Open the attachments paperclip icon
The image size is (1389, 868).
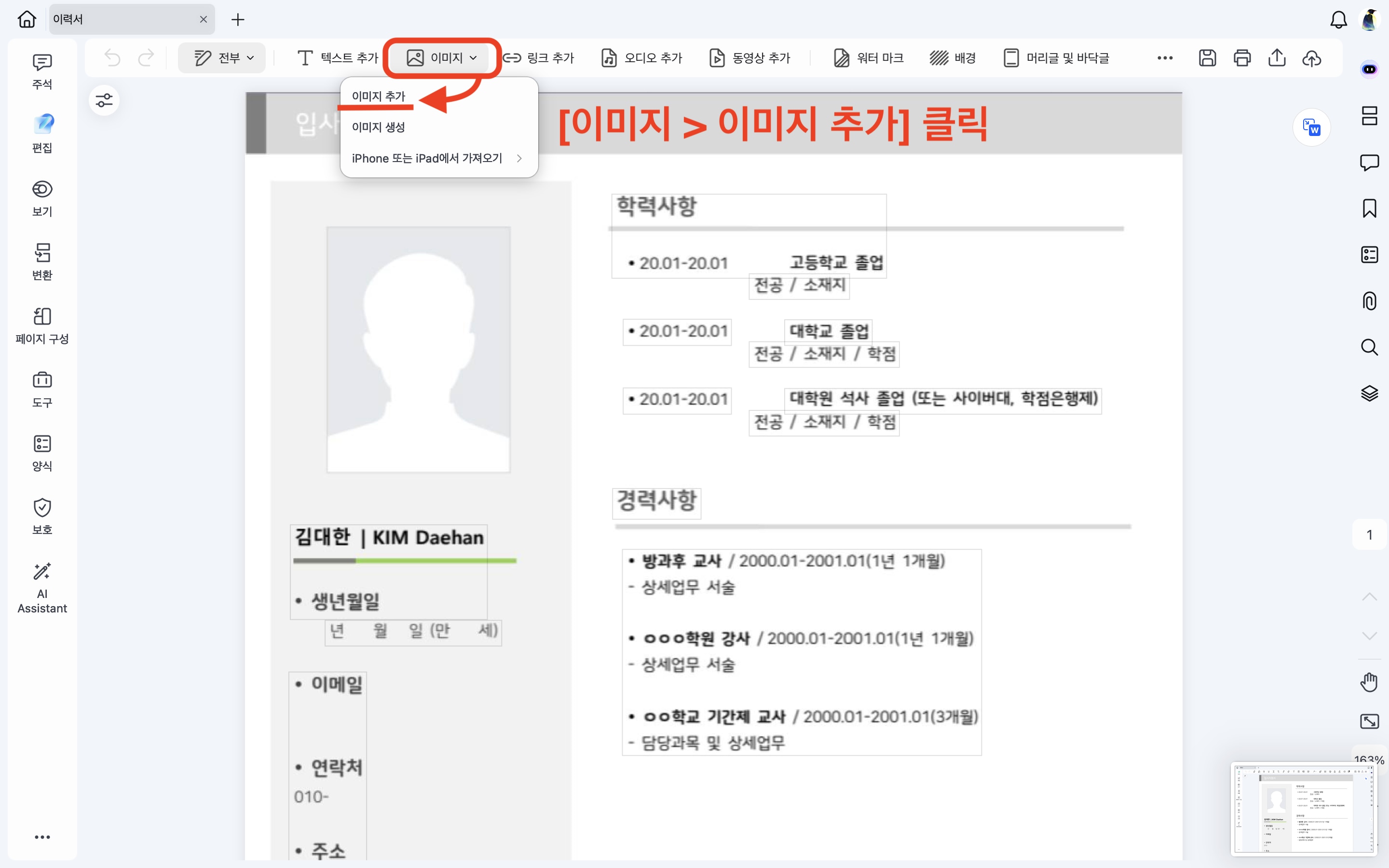click(1369, 301)
